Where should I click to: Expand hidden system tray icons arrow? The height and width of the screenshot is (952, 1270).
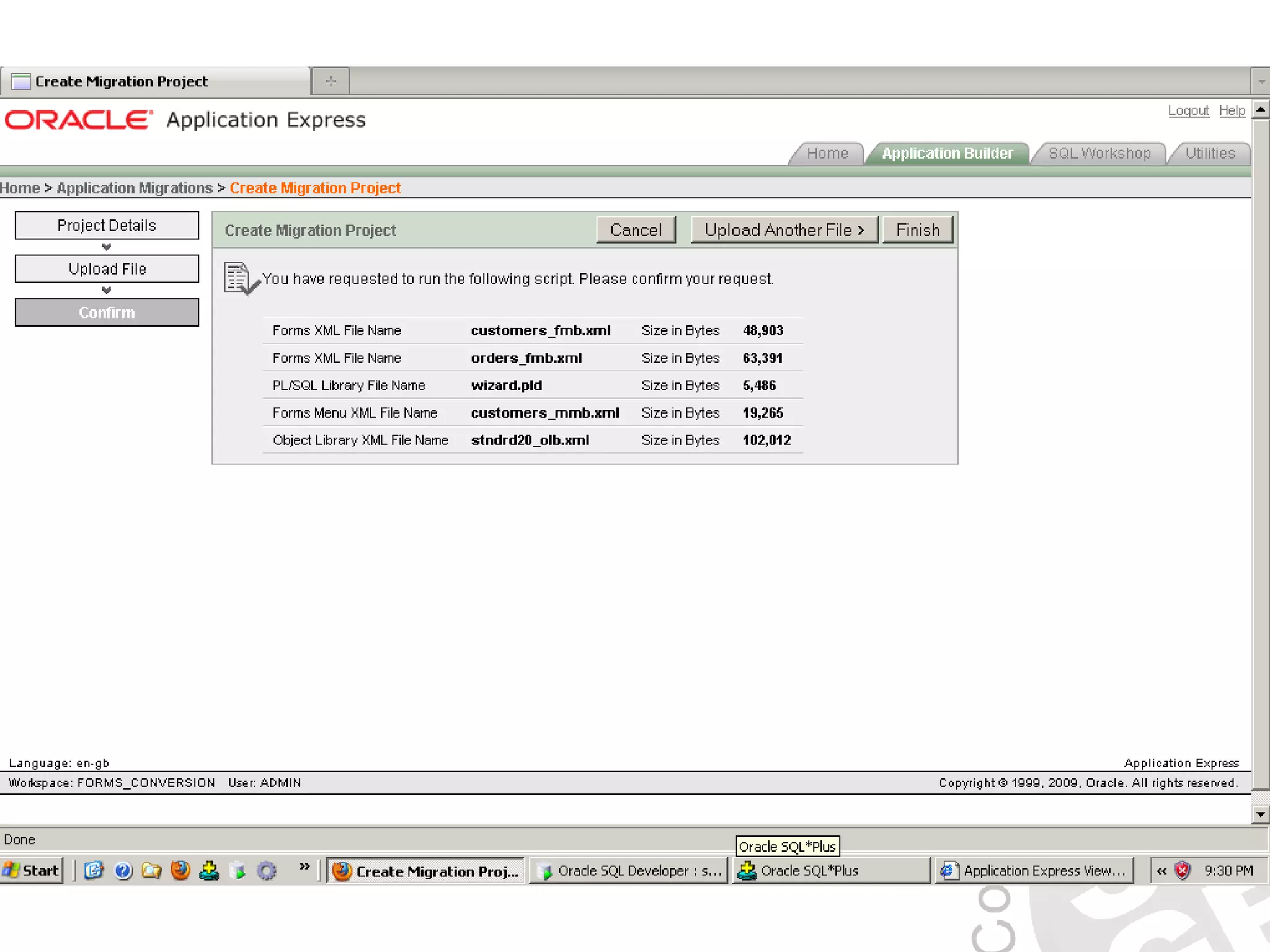(x=1161, y=870)
